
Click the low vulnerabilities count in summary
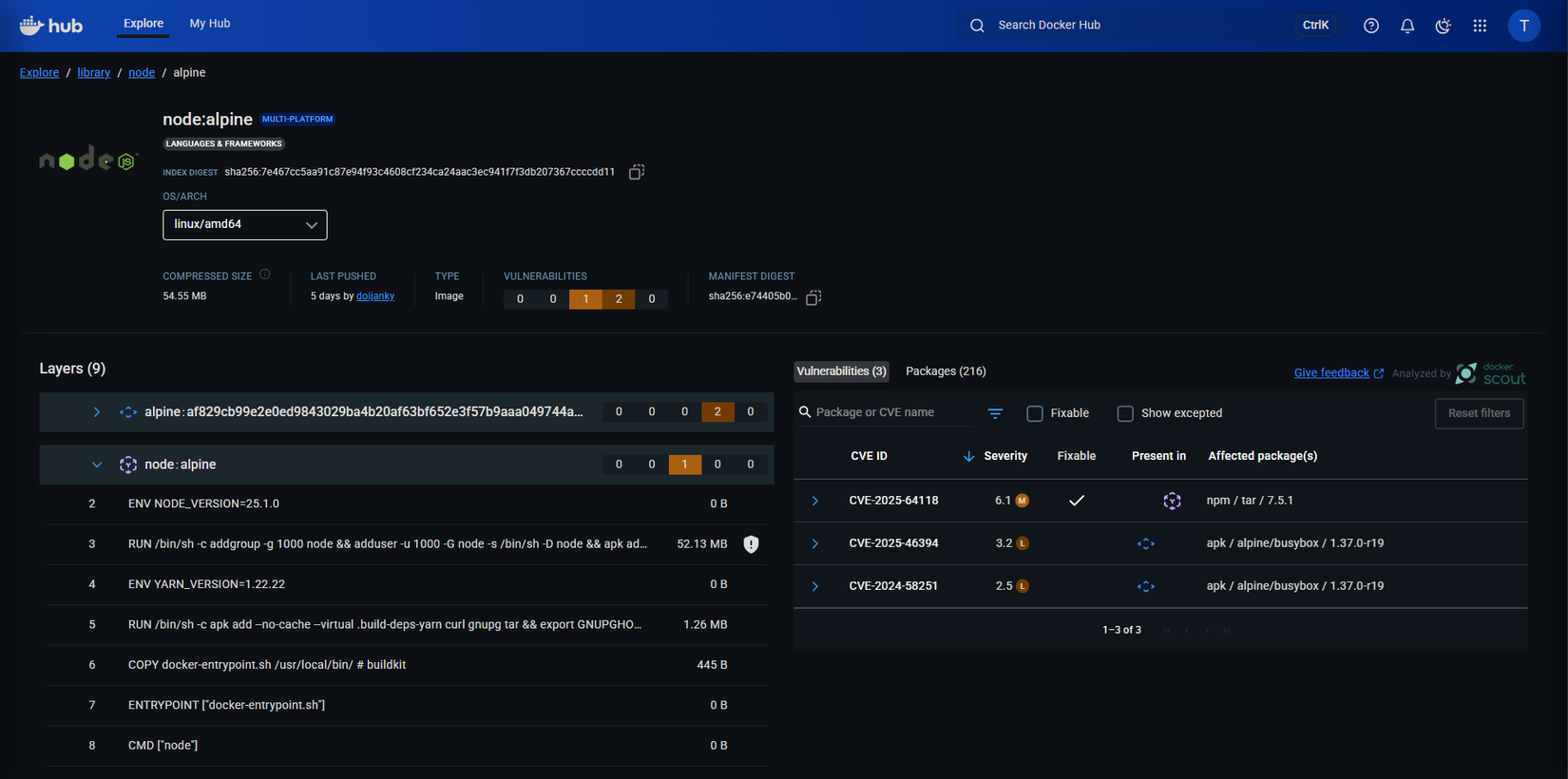click(619, 299)
